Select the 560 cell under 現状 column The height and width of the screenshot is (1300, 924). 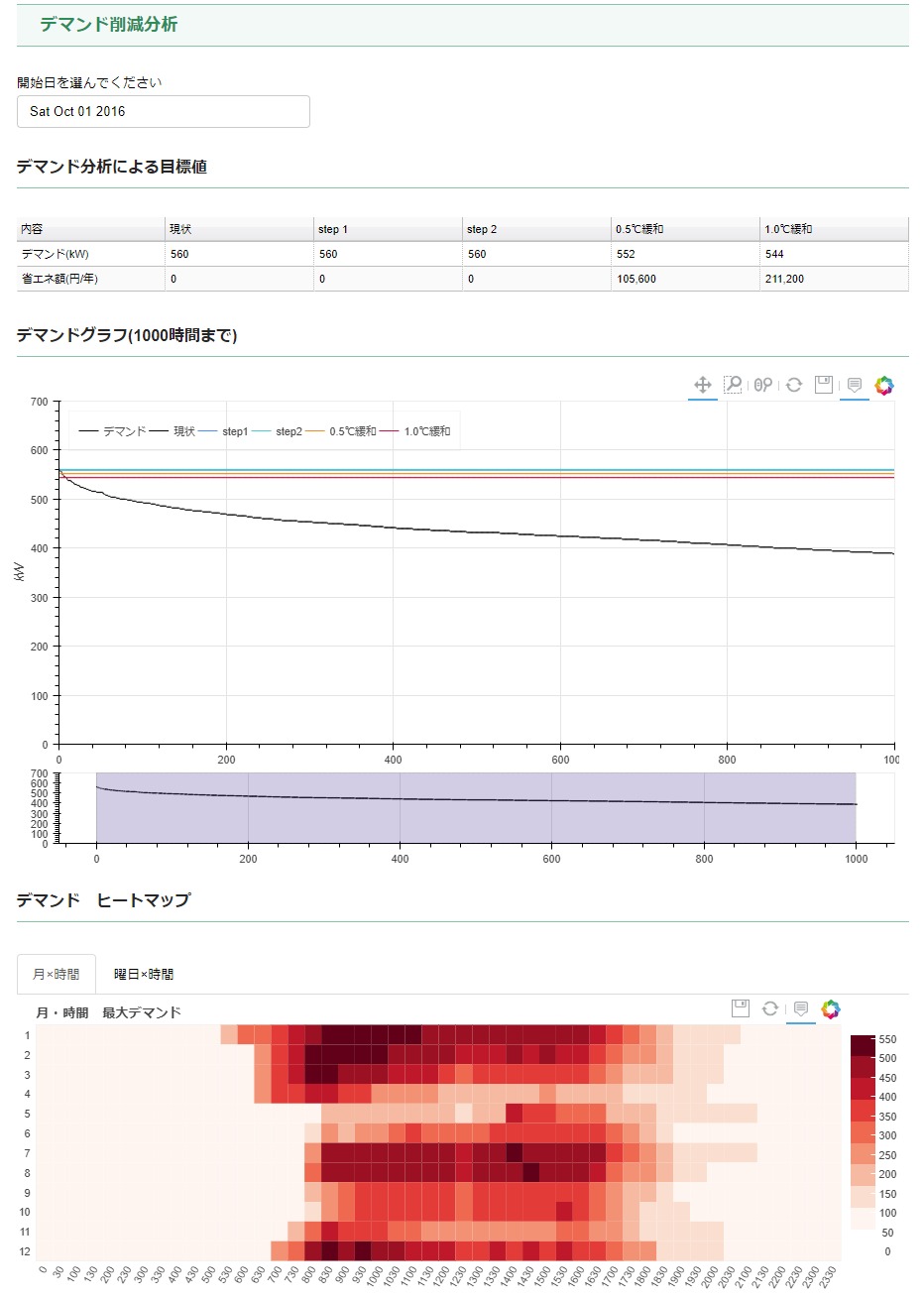pyautogui.click(x=239, y=254)
